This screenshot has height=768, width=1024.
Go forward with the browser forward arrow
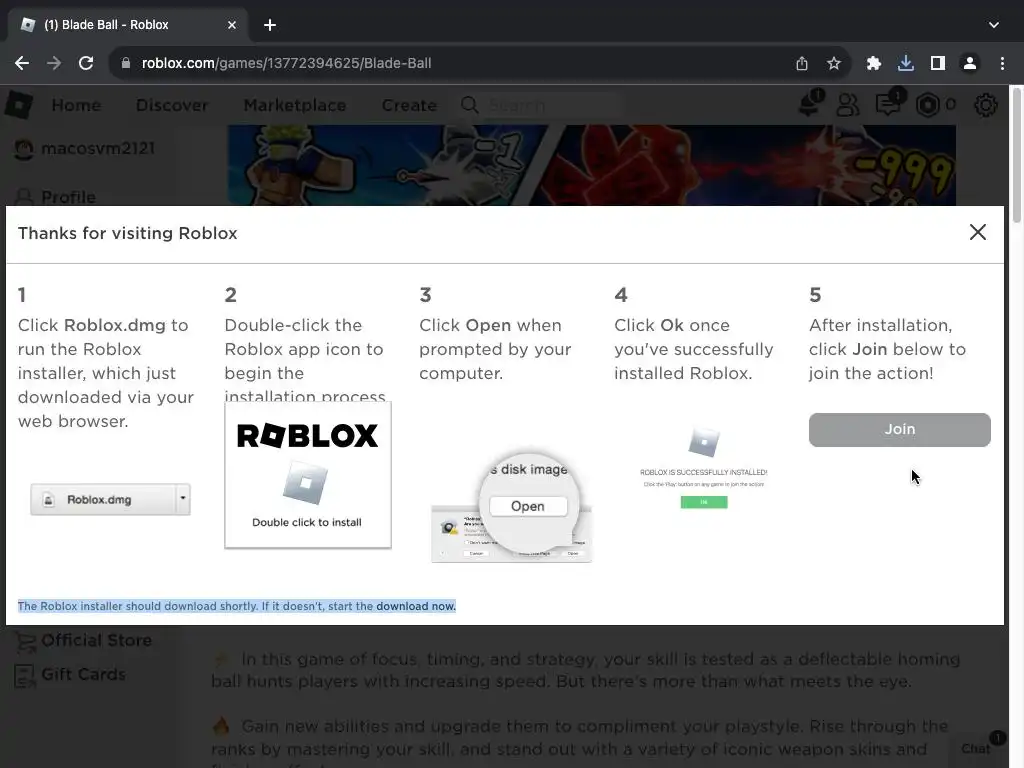click(x=54, y=63)
